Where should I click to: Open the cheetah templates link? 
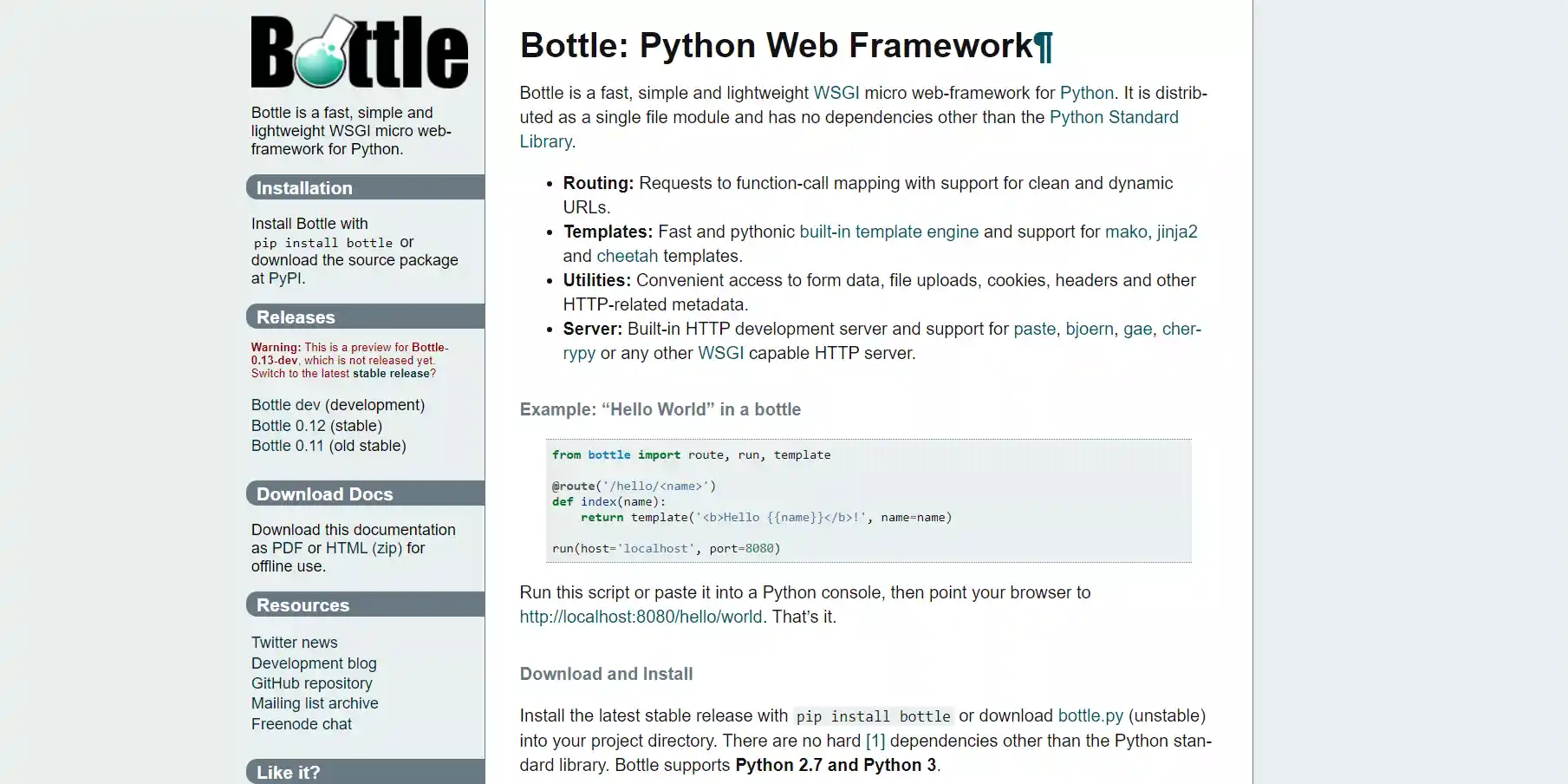click(x=628, y=256)
